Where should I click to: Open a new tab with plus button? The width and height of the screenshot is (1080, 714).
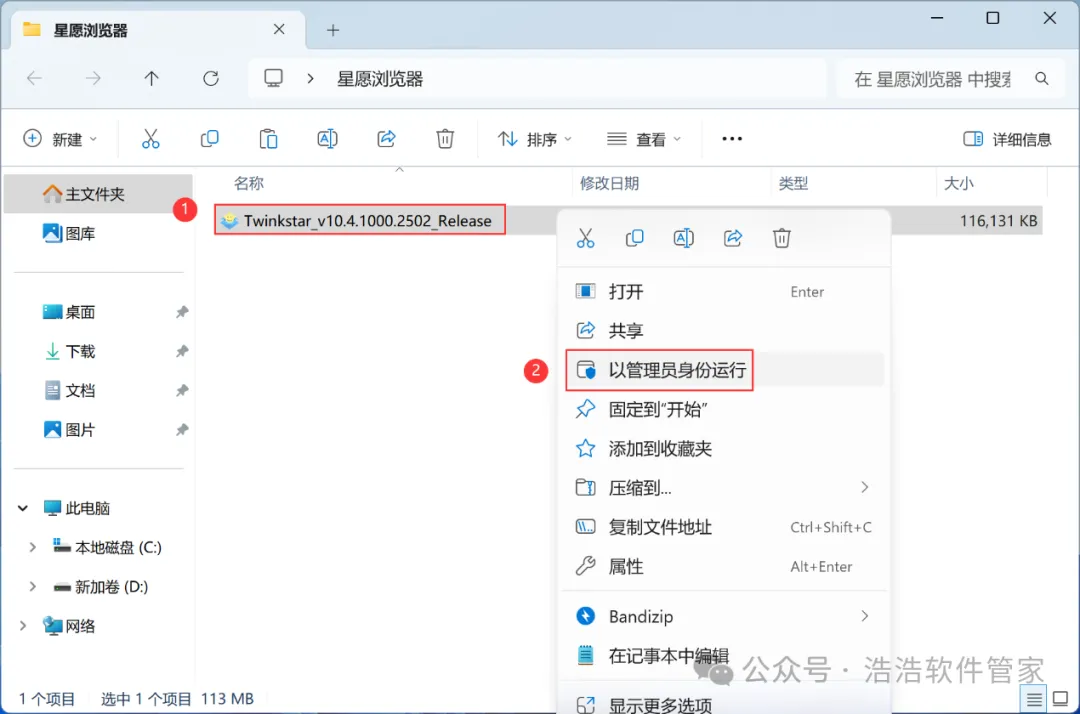pyautogui.click(x=333, y=30)
